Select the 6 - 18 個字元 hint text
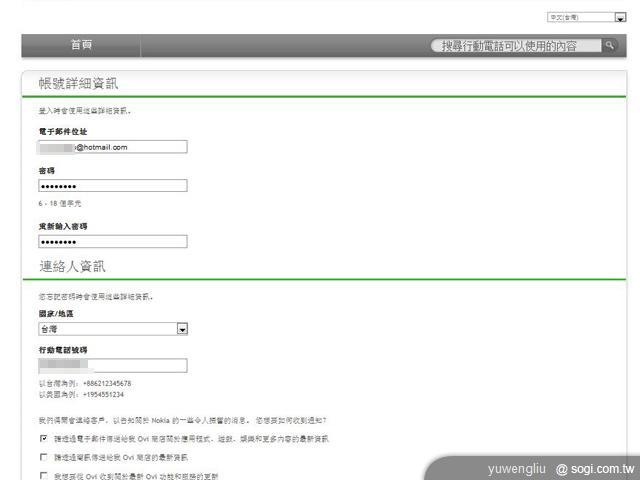The image size is (640, 480). [x=60, y=203]
